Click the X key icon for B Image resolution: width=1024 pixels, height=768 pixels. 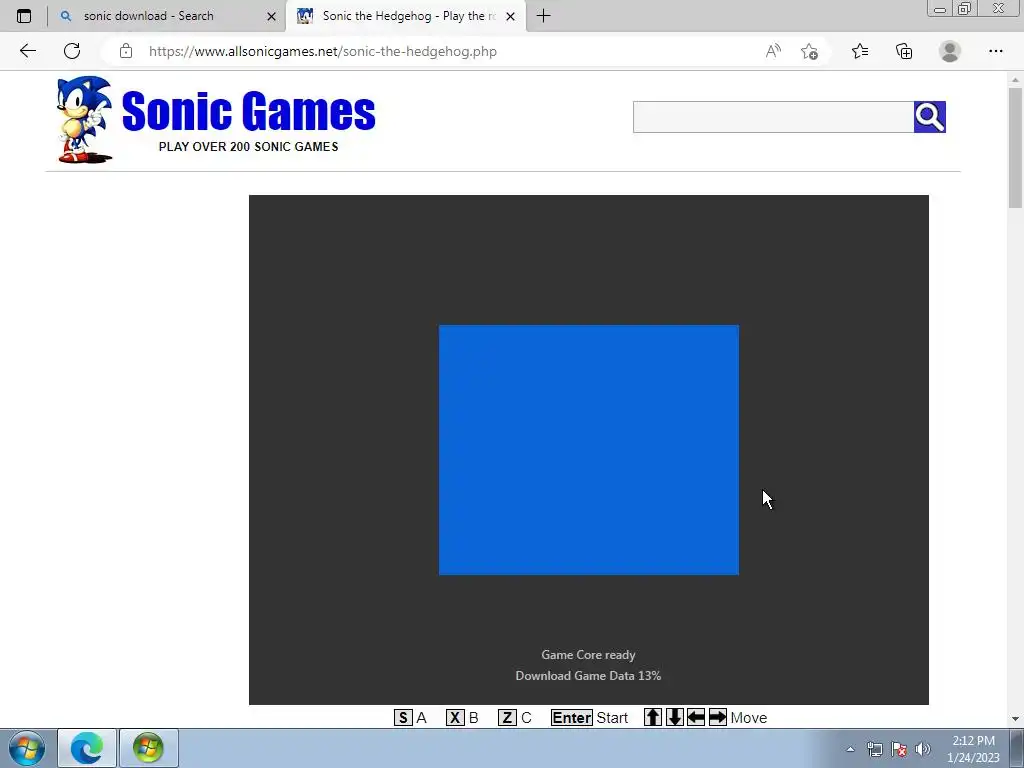pyautogui.click(x=455, y=718)
